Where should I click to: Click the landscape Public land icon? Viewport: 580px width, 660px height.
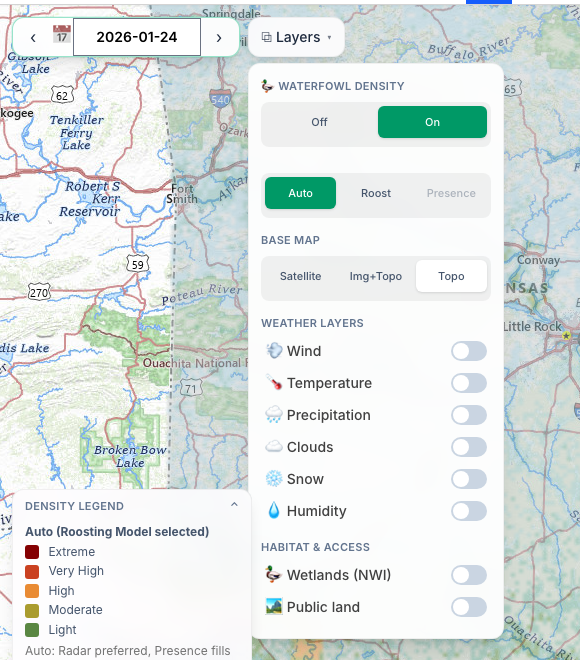pyautogui.click(x=274, y=607)
